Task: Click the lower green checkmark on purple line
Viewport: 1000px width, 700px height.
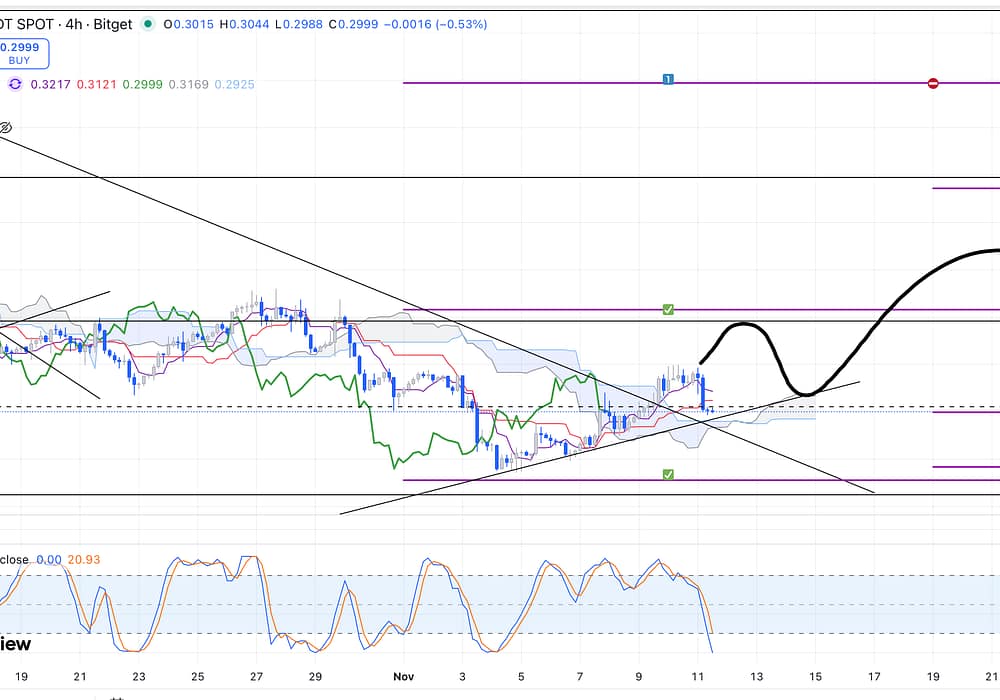Action: (x=668, y=473)
